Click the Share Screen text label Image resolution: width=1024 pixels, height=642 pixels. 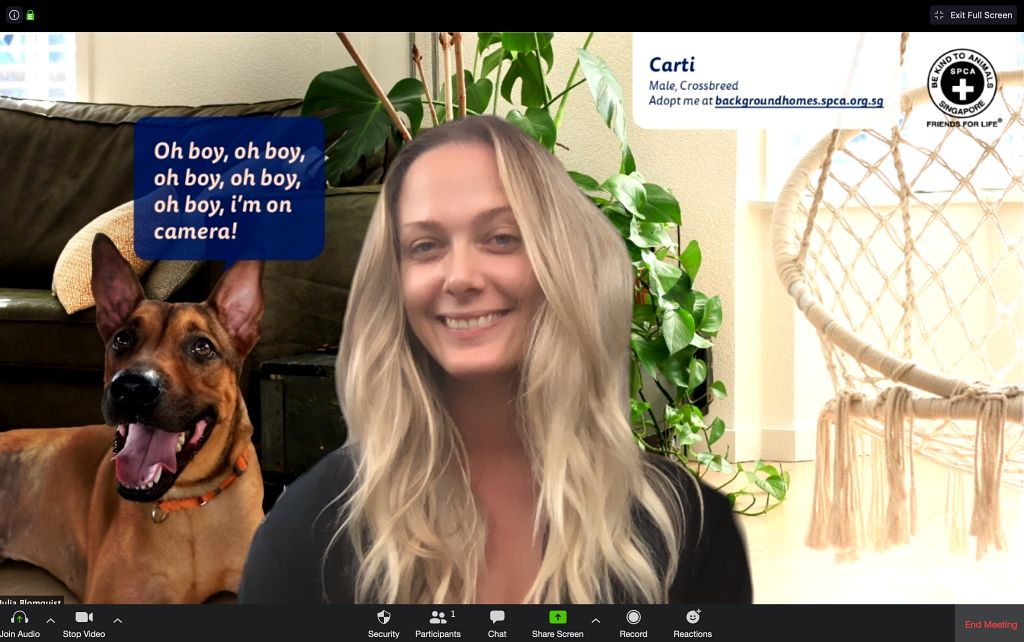pyautogui.click(x=557, y=634)
